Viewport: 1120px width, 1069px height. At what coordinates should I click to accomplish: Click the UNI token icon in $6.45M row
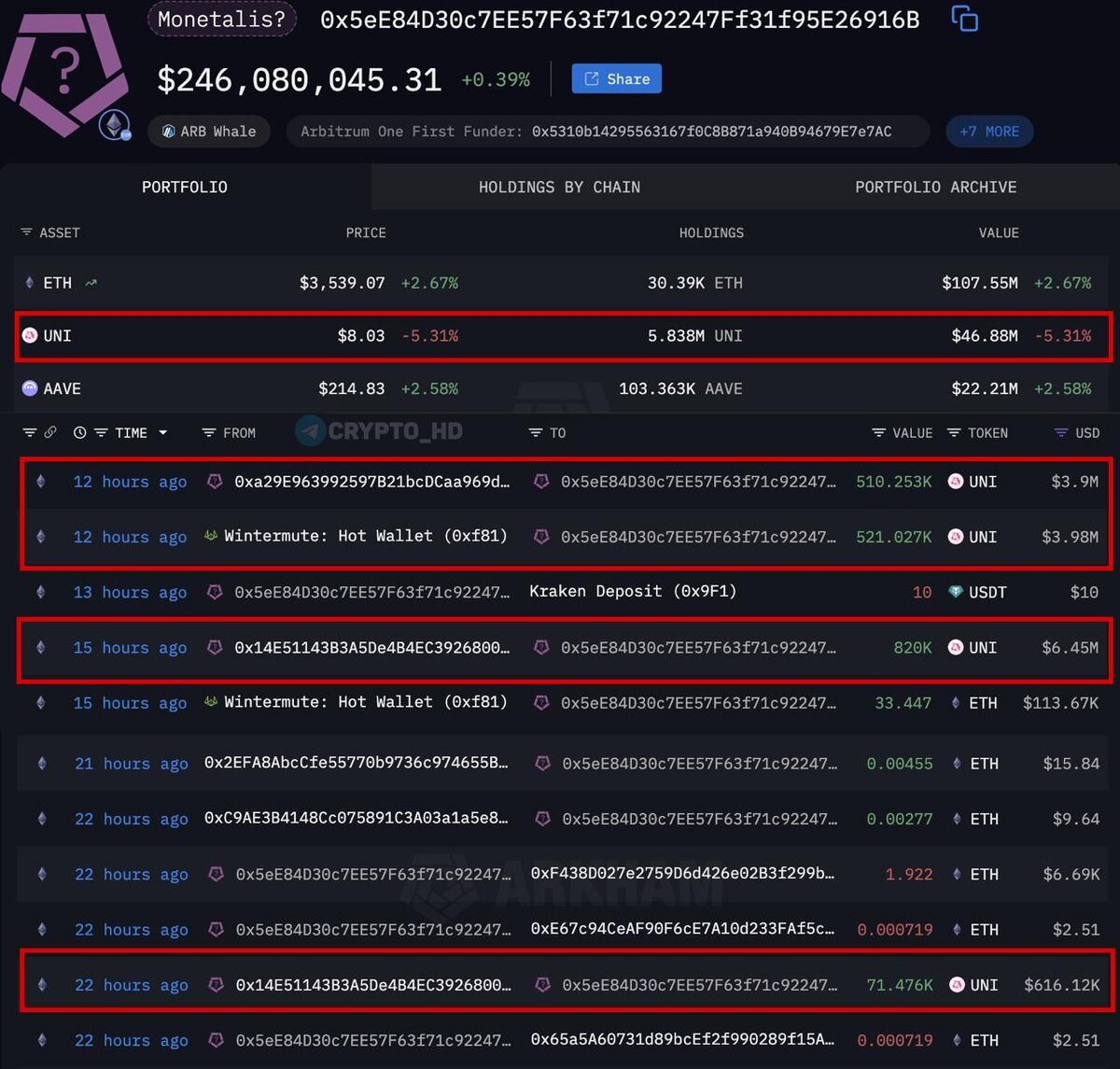(956, 647)
